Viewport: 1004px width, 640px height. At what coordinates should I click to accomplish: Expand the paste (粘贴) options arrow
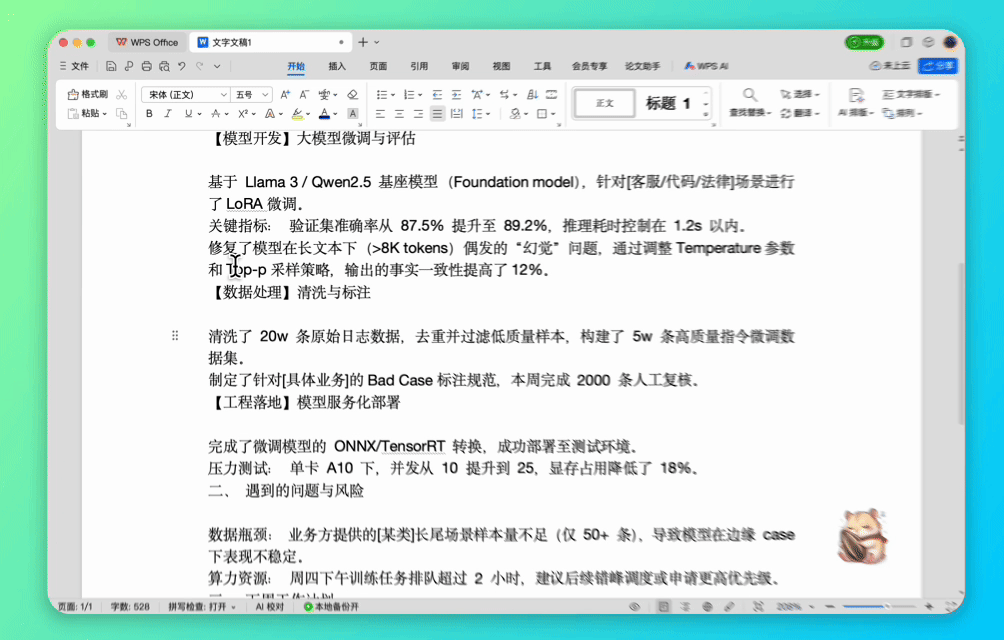[105, 114]
